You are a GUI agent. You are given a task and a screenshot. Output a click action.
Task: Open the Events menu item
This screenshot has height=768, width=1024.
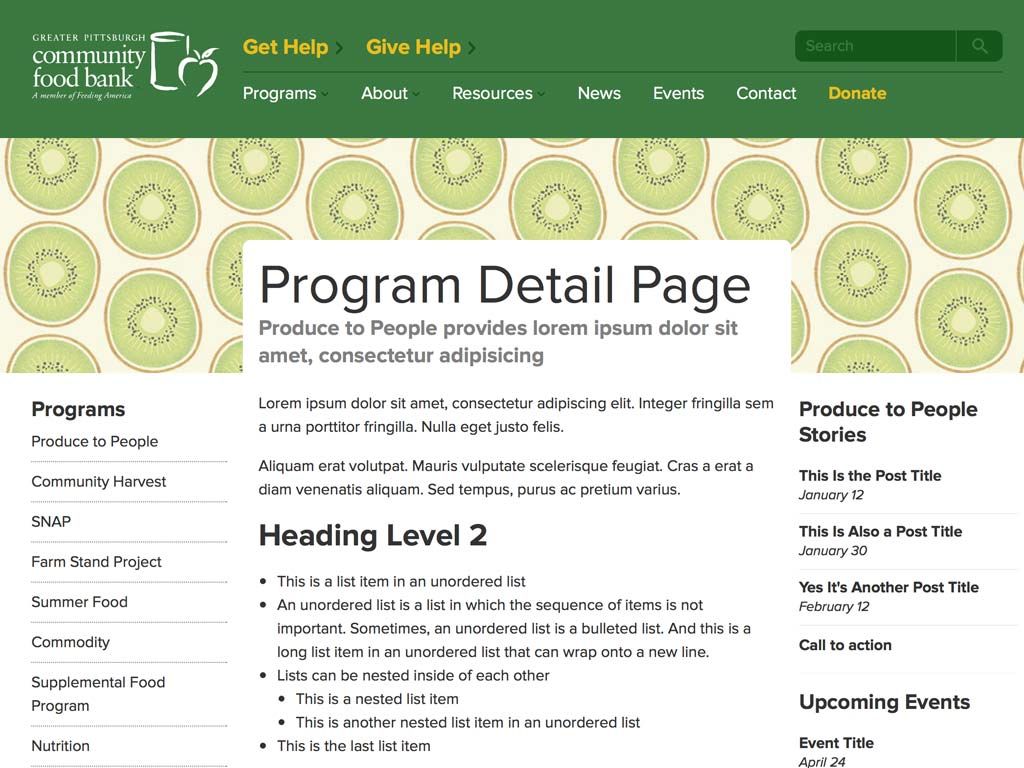pos(678,93)
